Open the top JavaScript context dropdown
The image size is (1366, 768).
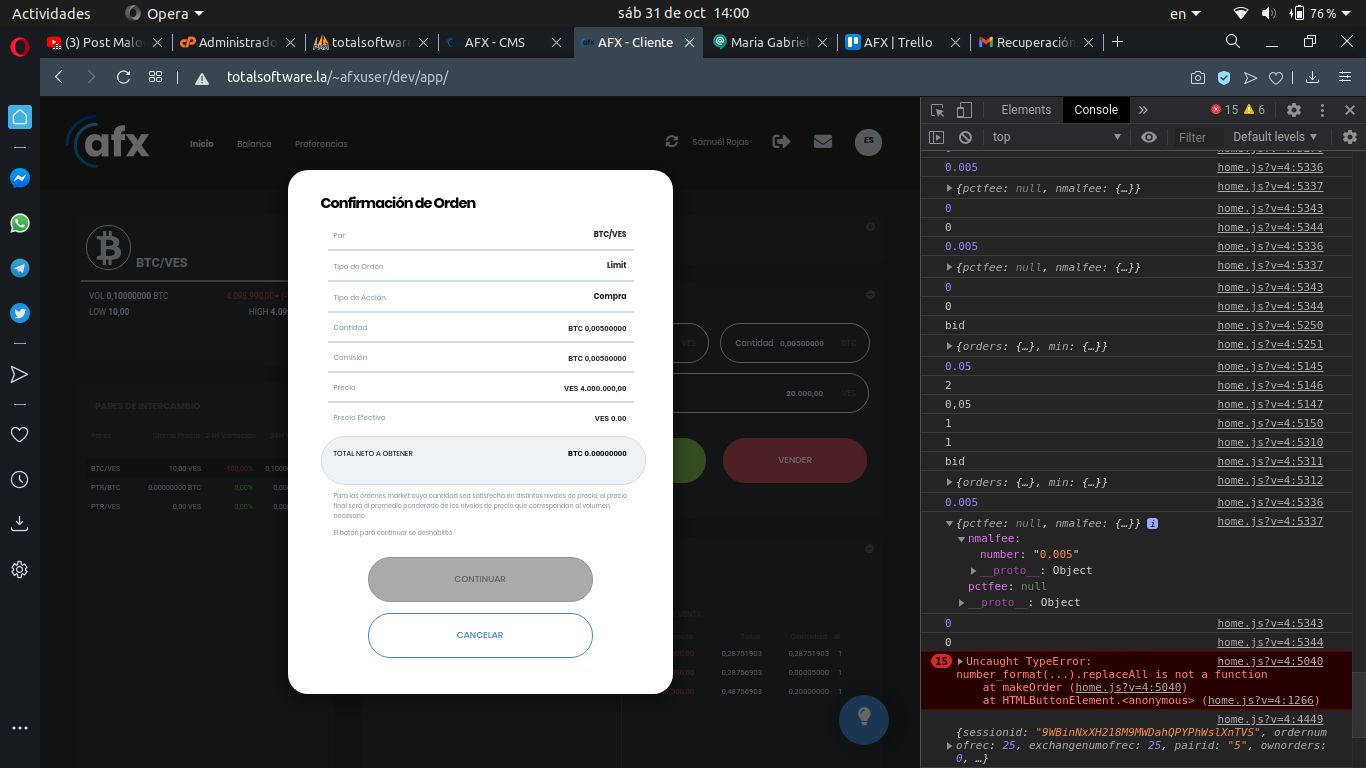1055,137
